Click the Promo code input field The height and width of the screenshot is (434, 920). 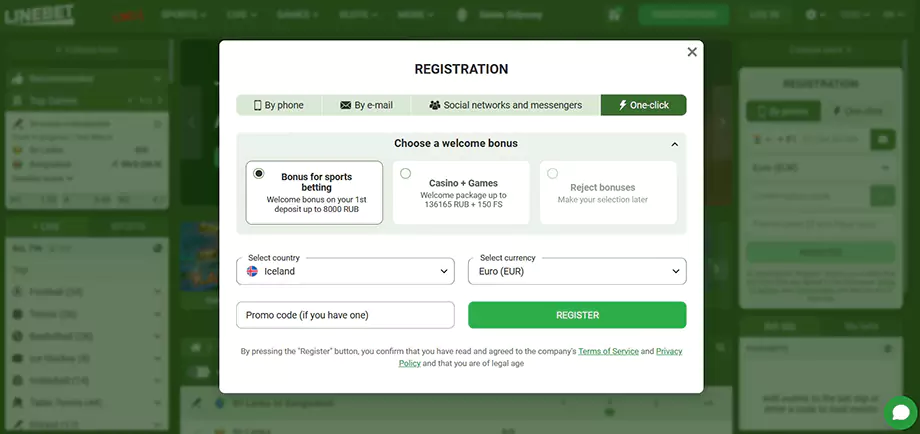(346, 315)
